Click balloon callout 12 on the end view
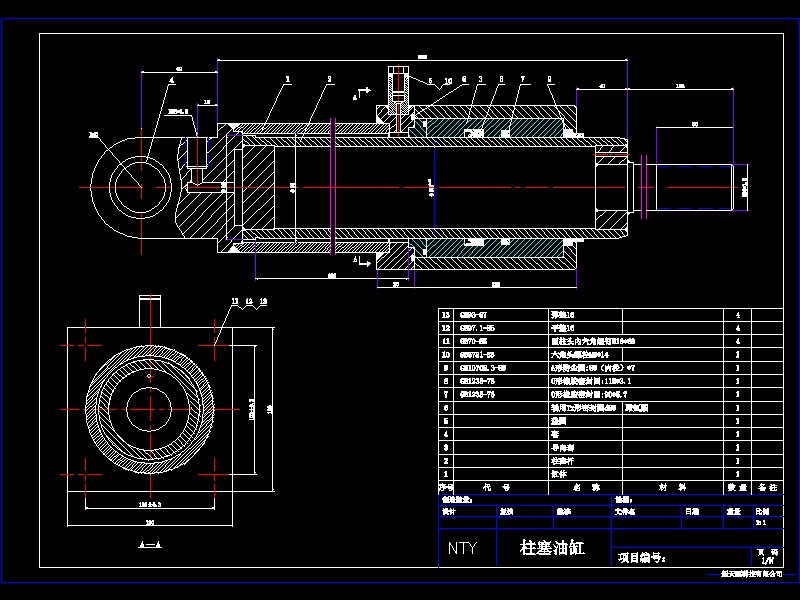Screen dimensions: 800x600 pyautogui.click(x=248, y=301)
